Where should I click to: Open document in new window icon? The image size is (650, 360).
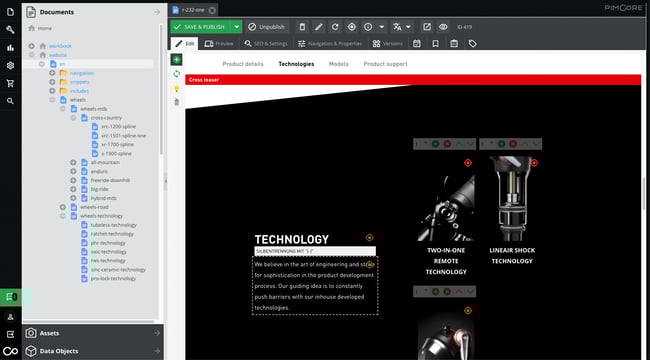tap(427, 27)
